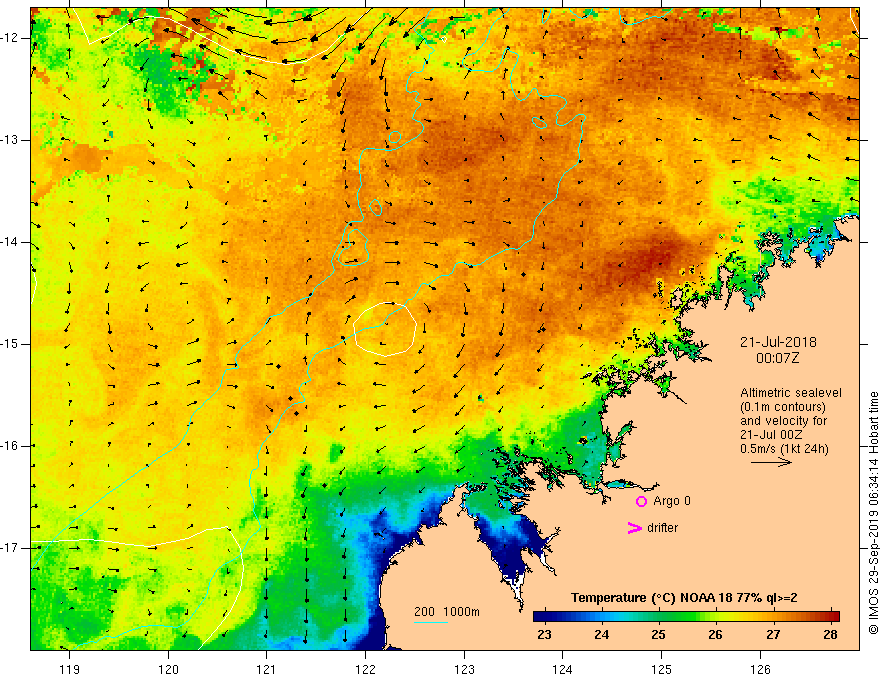Select the time text 00:07Z
Image resolution: width=880 pixels, height=680 pixels.
click(777, 358)
